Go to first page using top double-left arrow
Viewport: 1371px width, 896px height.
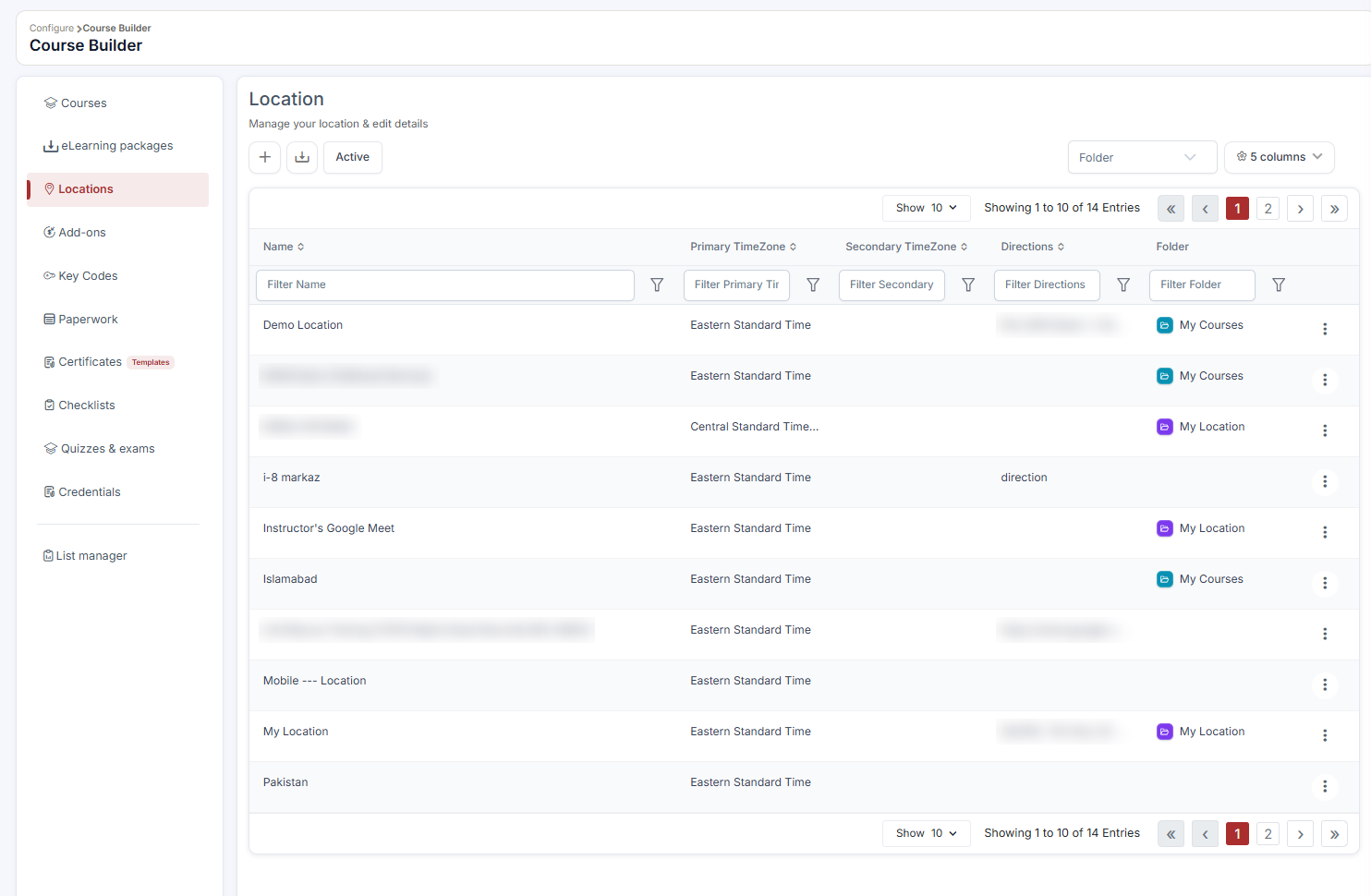click(x=1171, y=209)
